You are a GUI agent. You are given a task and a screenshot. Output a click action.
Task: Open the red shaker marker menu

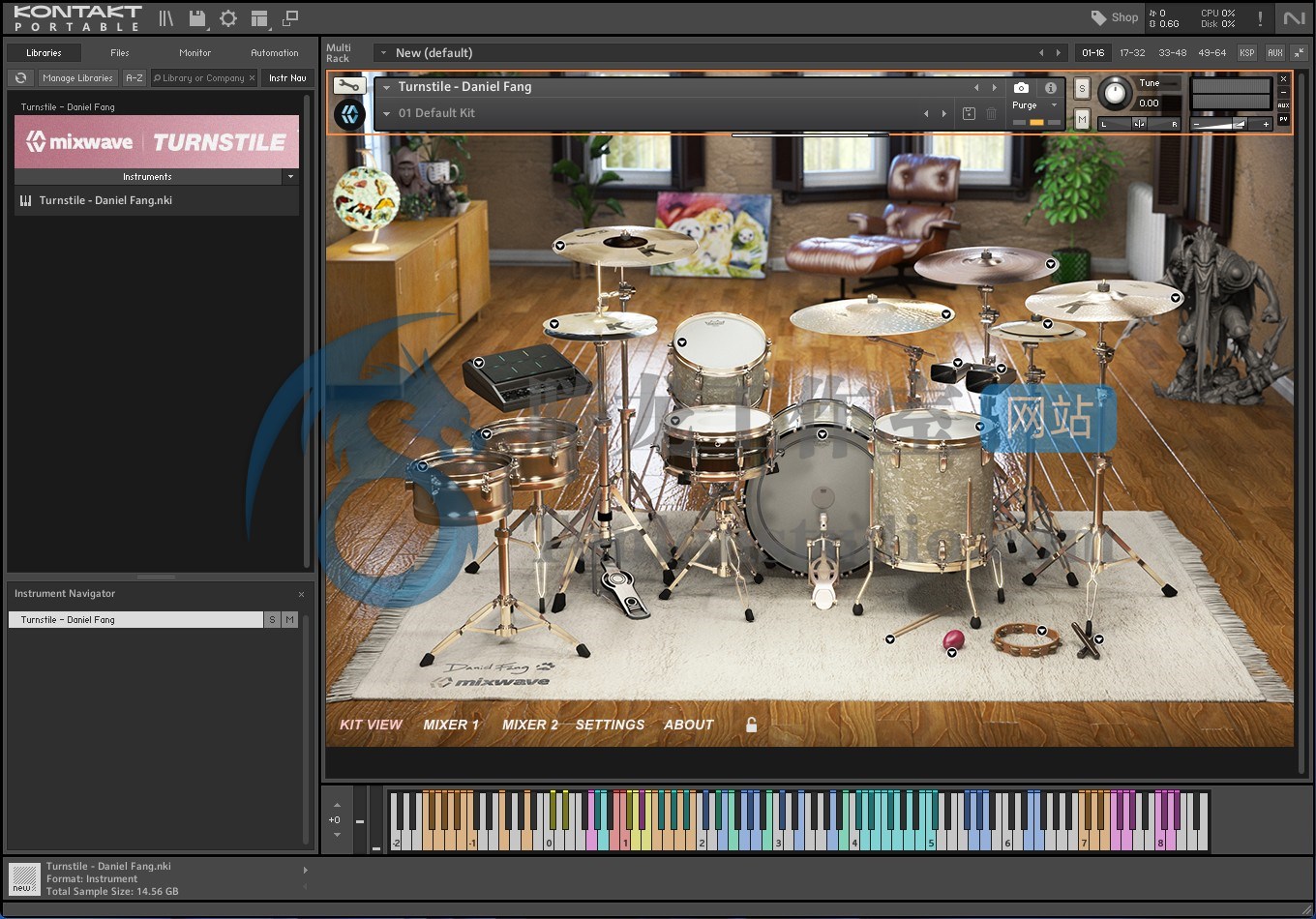coord(952,653)
